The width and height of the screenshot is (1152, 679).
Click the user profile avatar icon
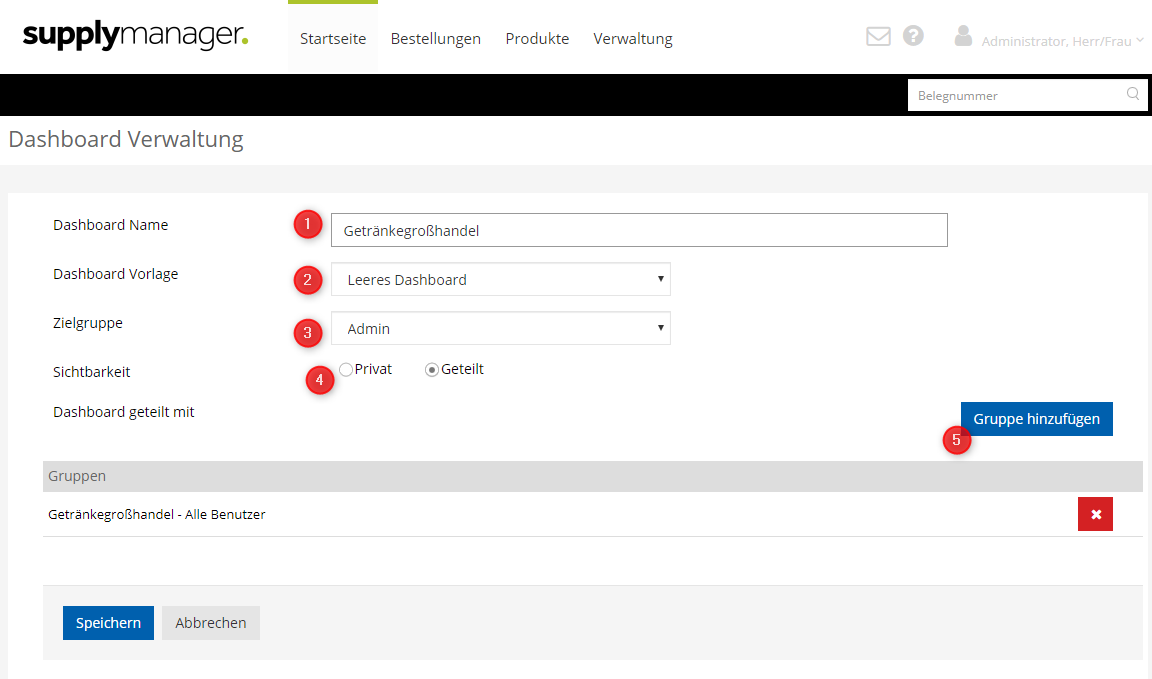pyautogui.click(x=963, y=37)
